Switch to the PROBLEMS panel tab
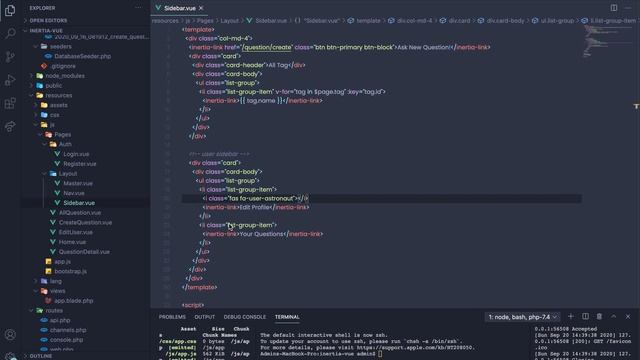Image resolution: width=640 pixels, height=360 pixels. click(172, 317)
